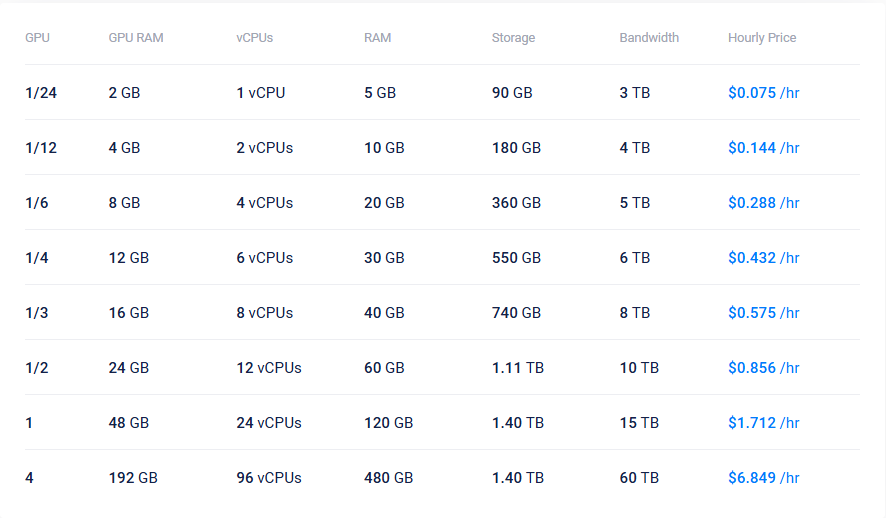Click the 192 GB GPU RAM cell
The width and height of the screenshot is (886, 518).
pos(133,478)
